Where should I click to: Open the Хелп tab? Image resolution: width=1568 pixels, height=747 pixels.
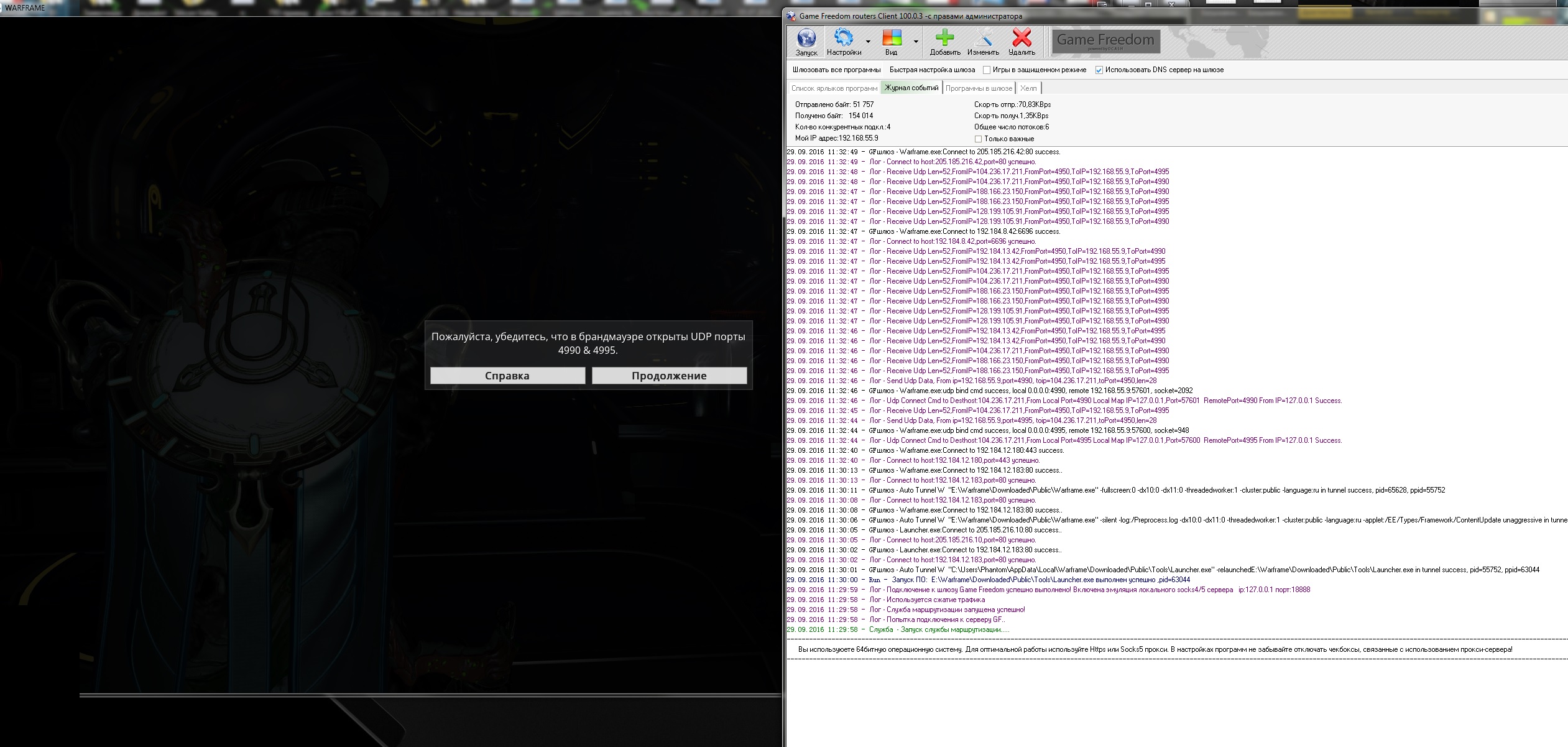pos(1028,88)
